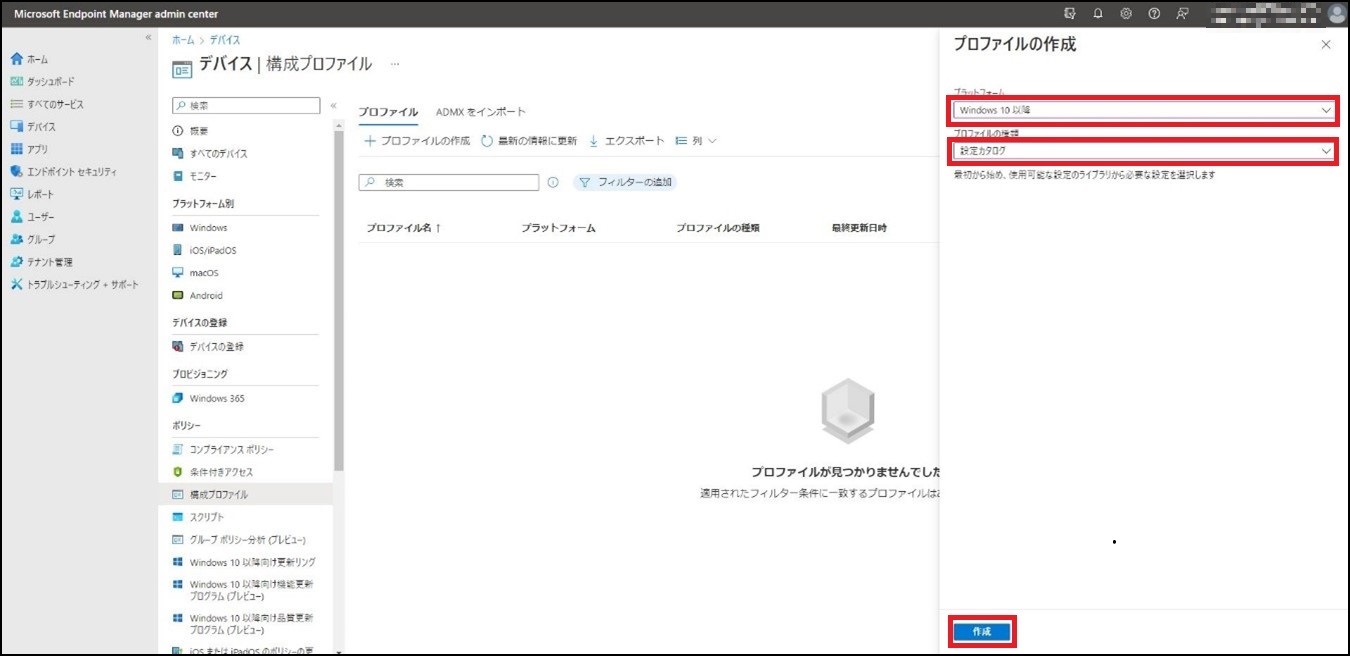Viewport: 1350px width, 656px height.
Task: Click フィルターの追加 button
Action: click(x=624, y=183)
